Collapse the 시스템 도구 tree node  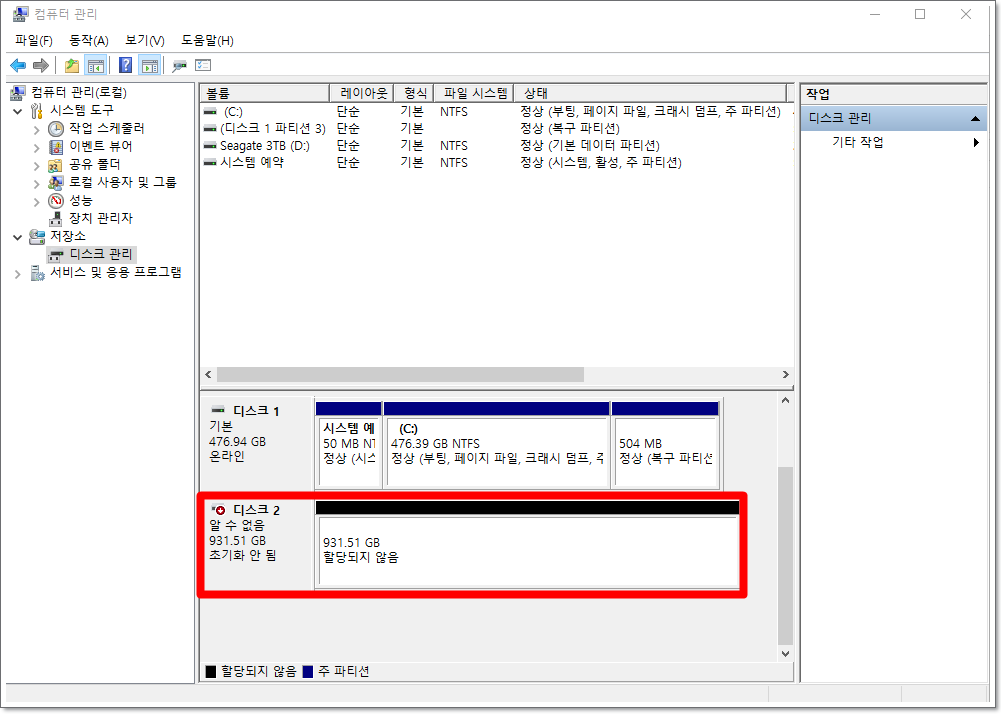pyautogui.click(x=17, y=111)
